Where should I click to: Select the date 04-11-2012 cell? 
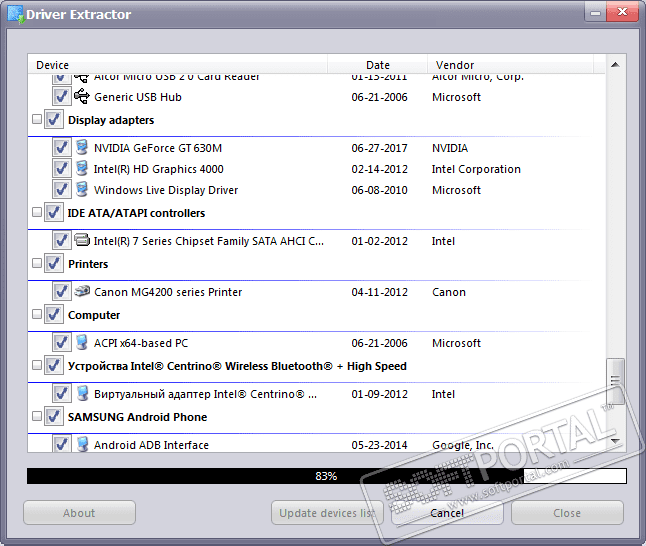point(379,292)
